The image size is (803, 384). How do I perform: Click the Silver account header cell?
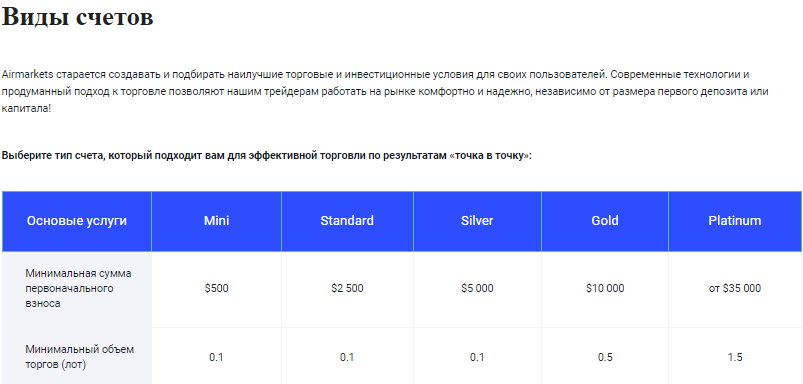[477, 221]
